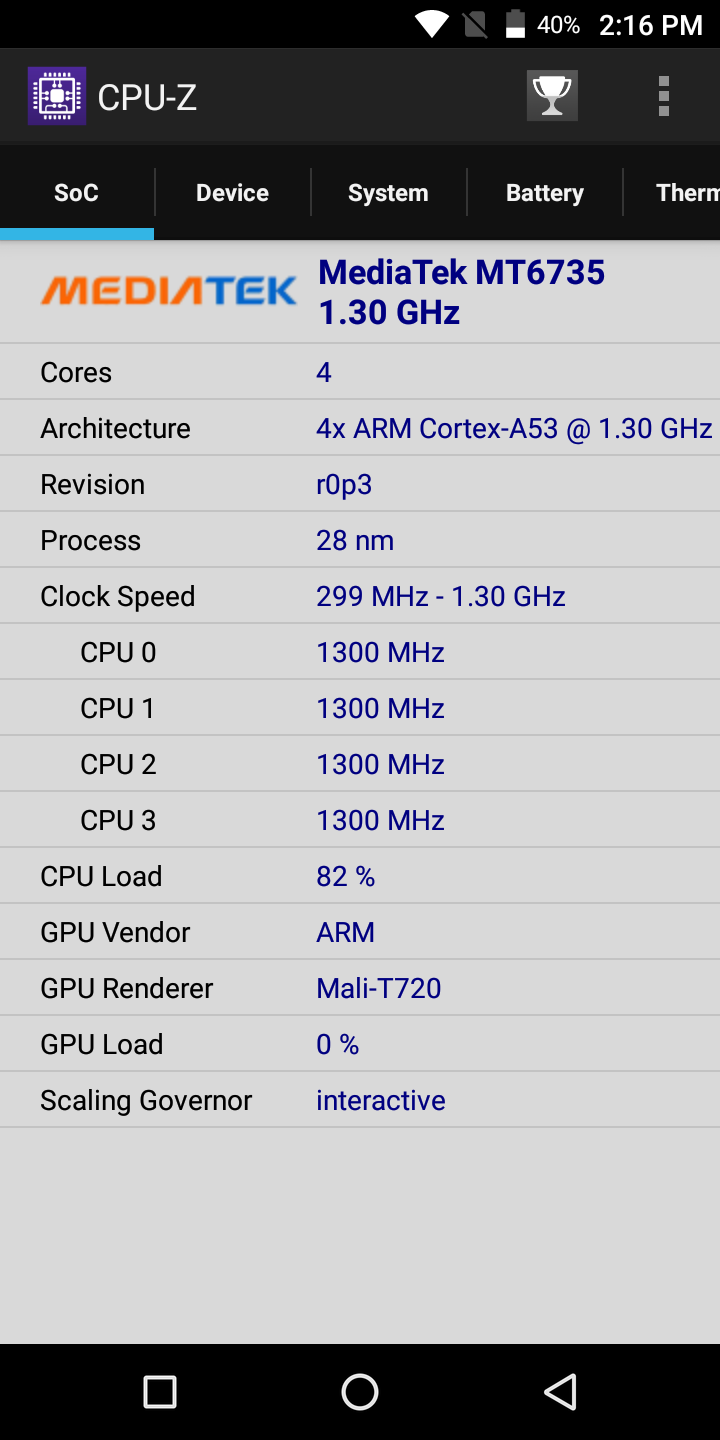This screenshot has height=1440, width=720.
Task: Tap the MediaTek logo image
Action: pyautogui.click(x=168, y=291)
